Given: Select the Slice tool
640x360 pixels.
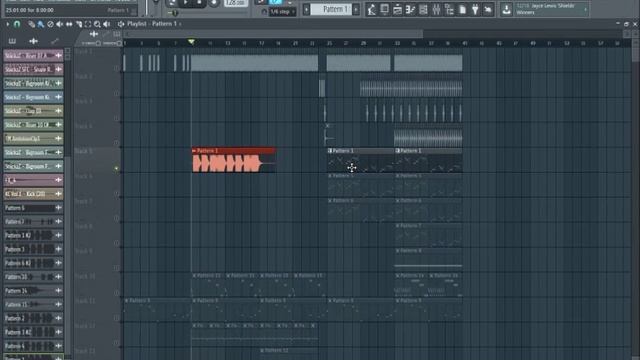Looking at the screenshot, I should pos(79,24).
